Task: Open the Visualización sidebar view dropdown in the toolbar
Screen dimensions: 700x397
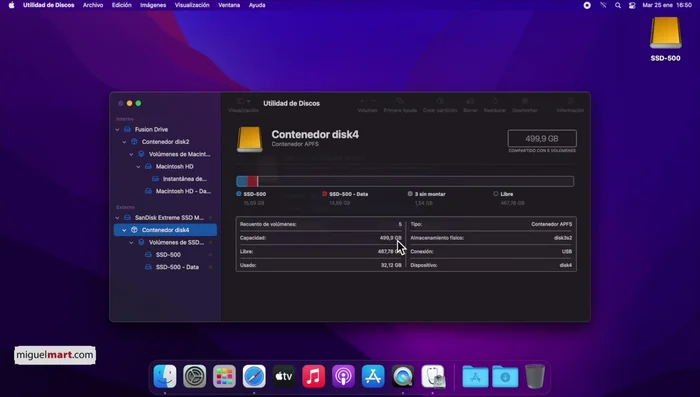Action: [243, 101]
